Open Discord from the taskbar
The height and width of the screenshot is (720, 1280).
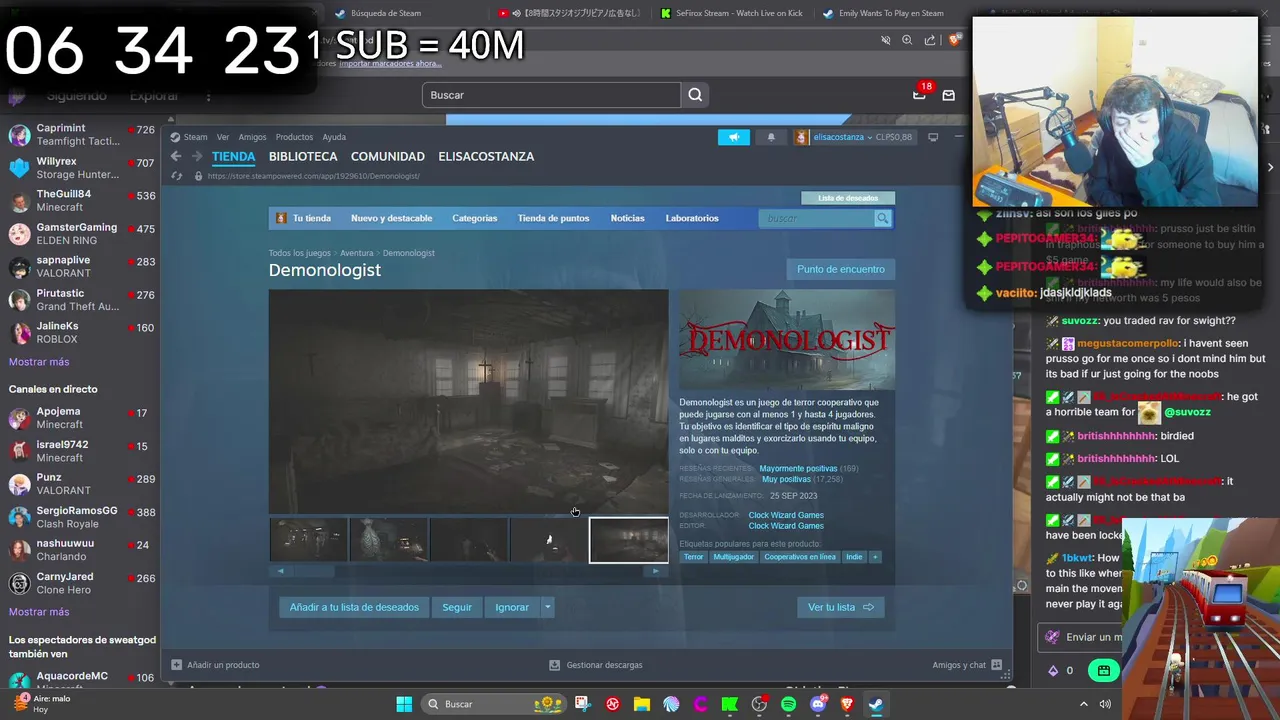point(818,704)
